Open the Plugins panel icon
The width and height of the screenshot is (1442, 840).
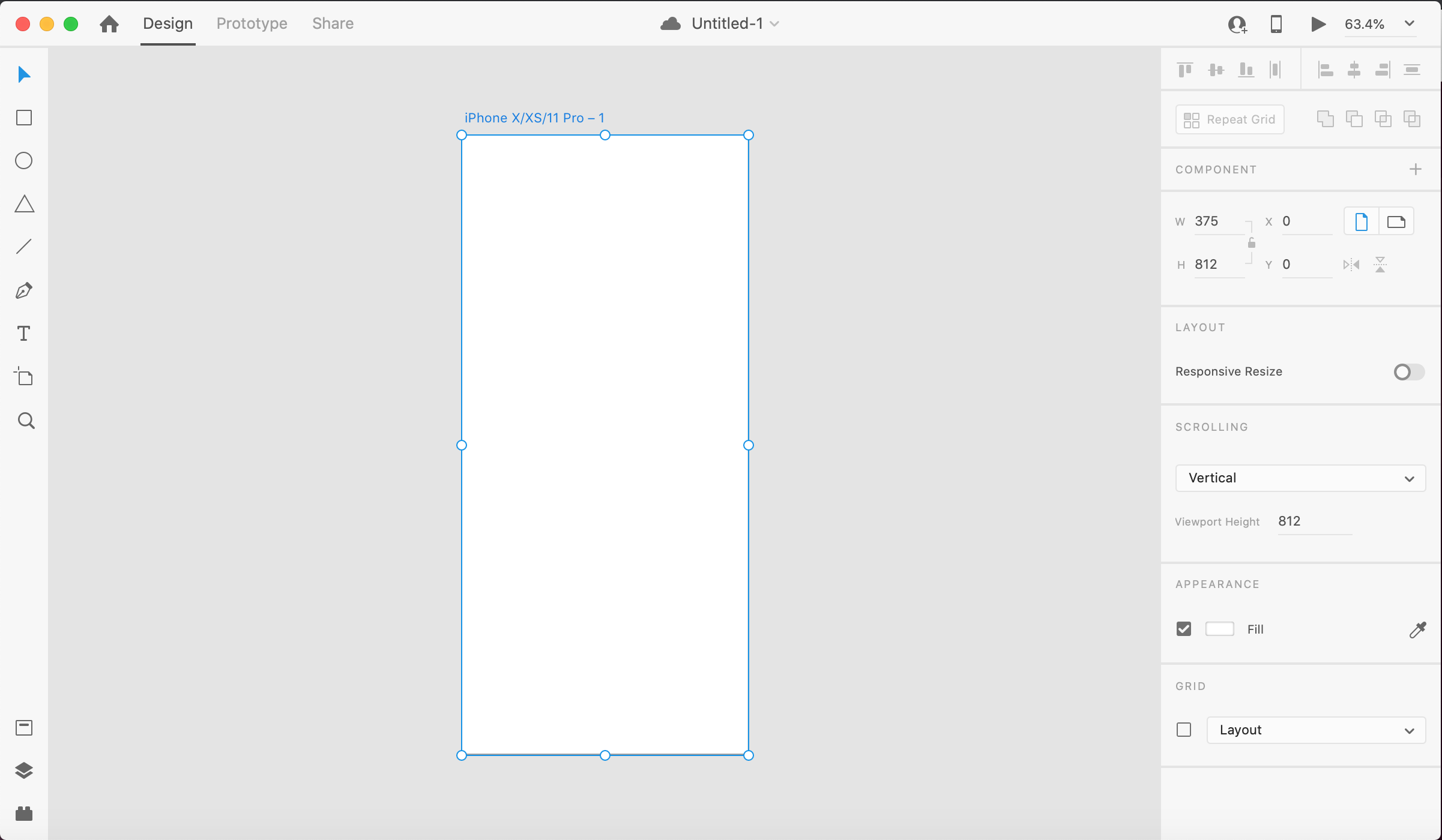click(x=24, y=814)
